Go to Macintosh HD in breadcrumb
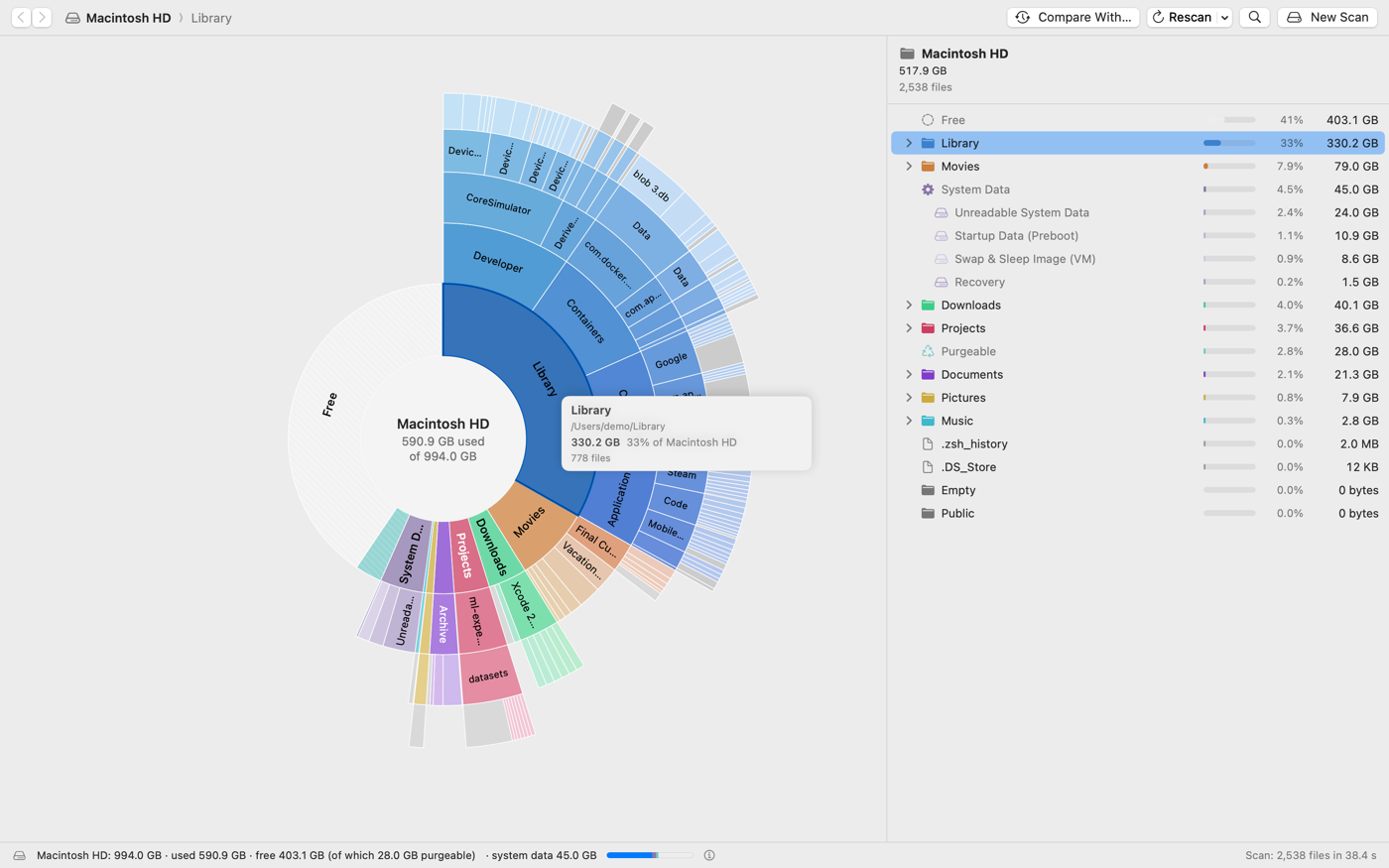 point(118,18)
